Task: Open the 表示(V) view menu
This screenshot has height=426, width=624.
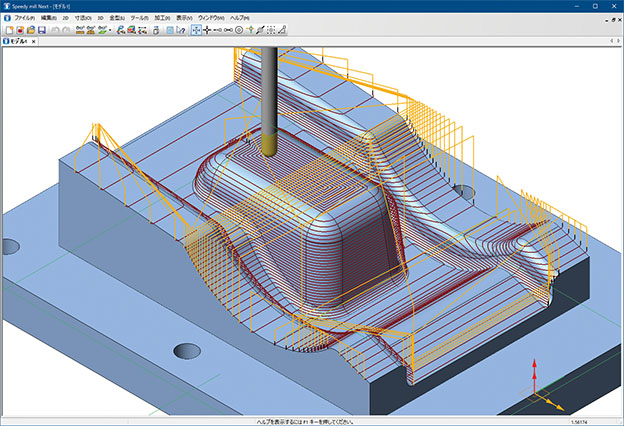Action: pos(184,18)
